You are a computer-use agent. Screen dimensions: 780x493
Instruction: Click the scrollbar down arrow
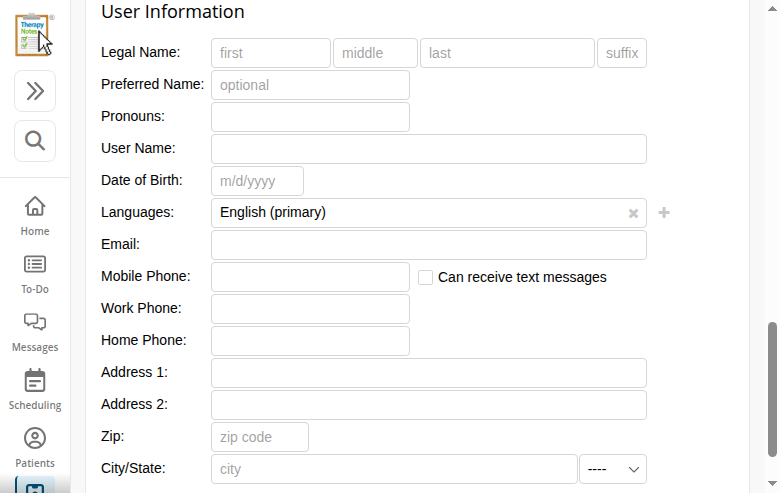coord(772,483)
